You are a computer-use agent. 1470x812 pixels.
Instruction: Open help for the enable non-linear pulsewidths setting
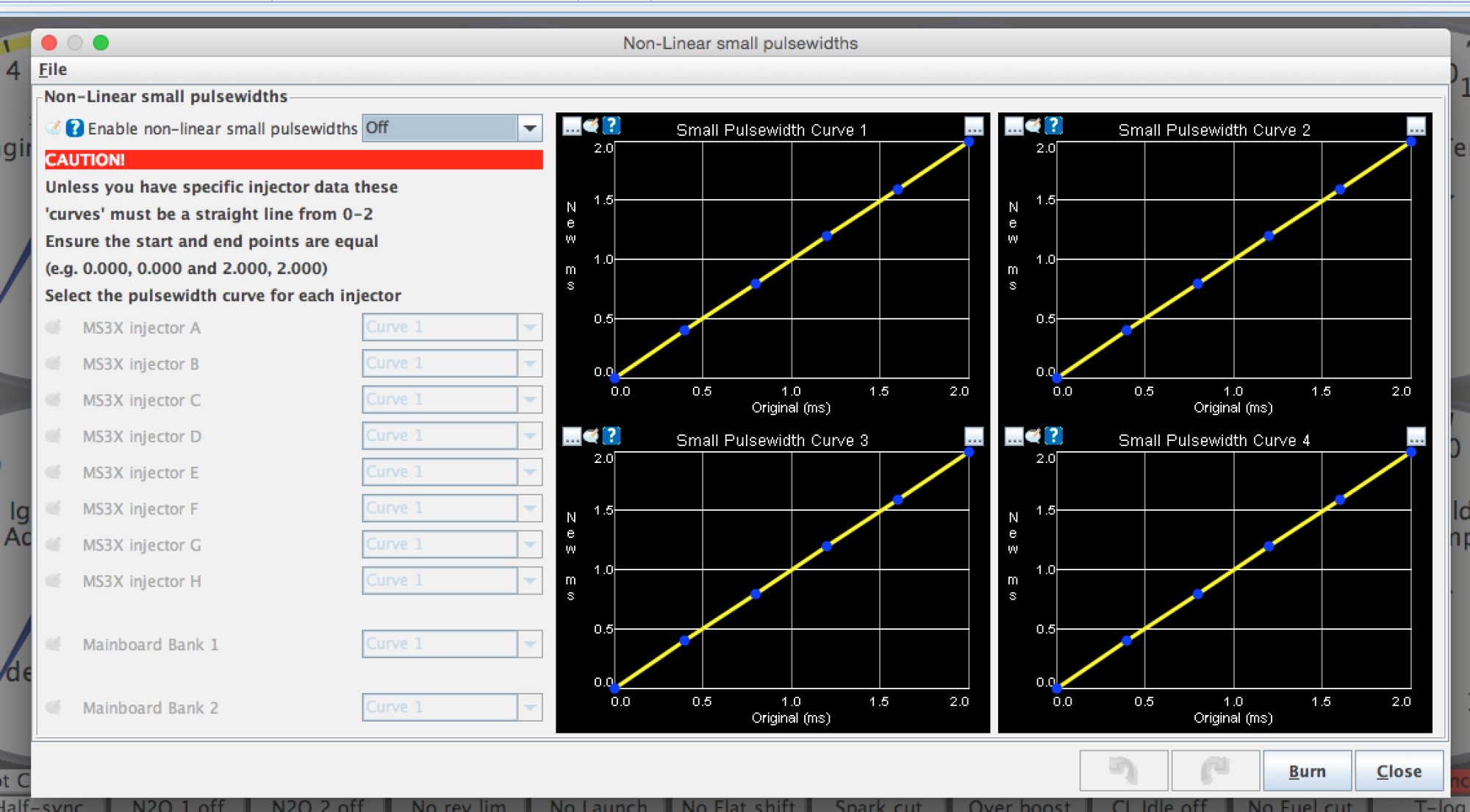(75, 128)
